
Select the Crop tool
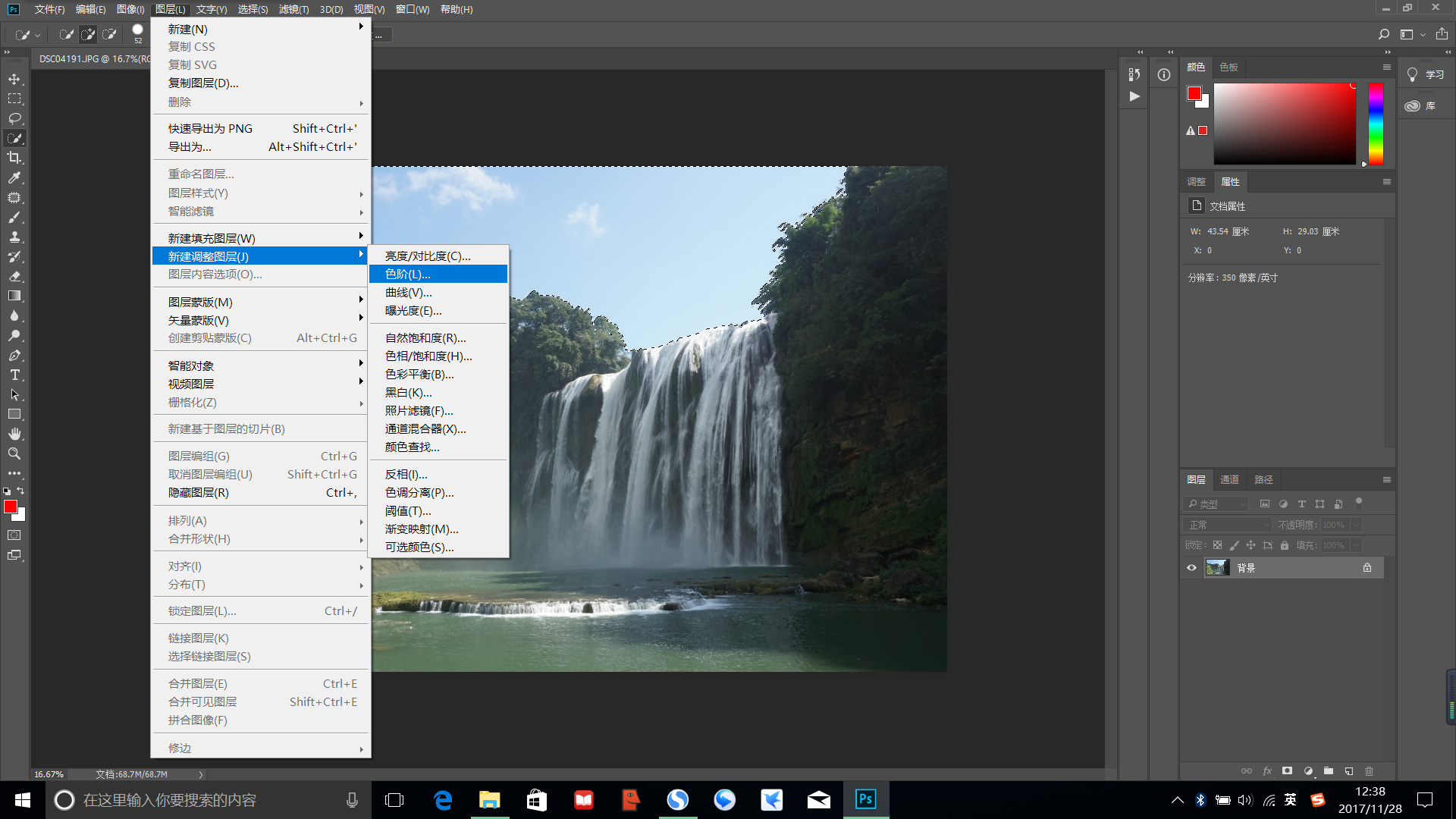tap(14, 158)
